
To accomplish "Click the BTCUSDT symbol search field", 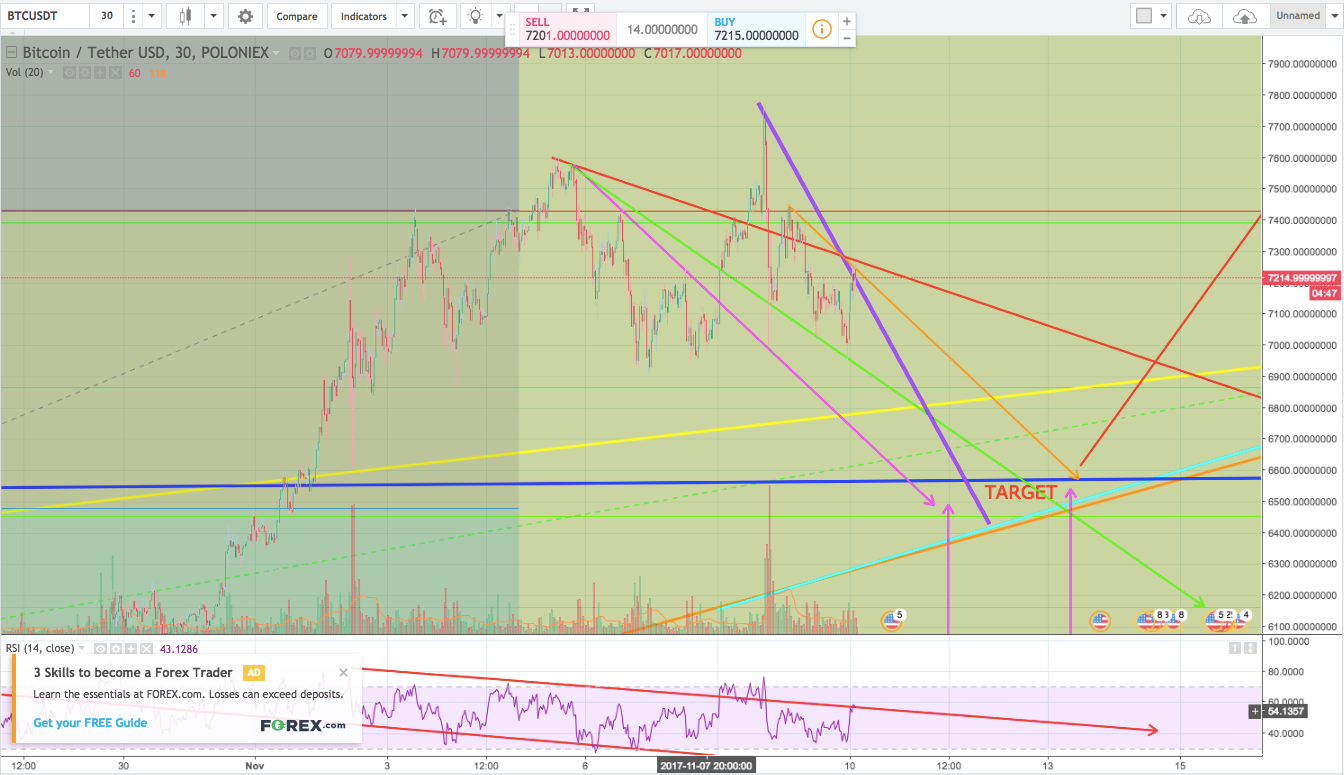I will (x=45, y=16).
